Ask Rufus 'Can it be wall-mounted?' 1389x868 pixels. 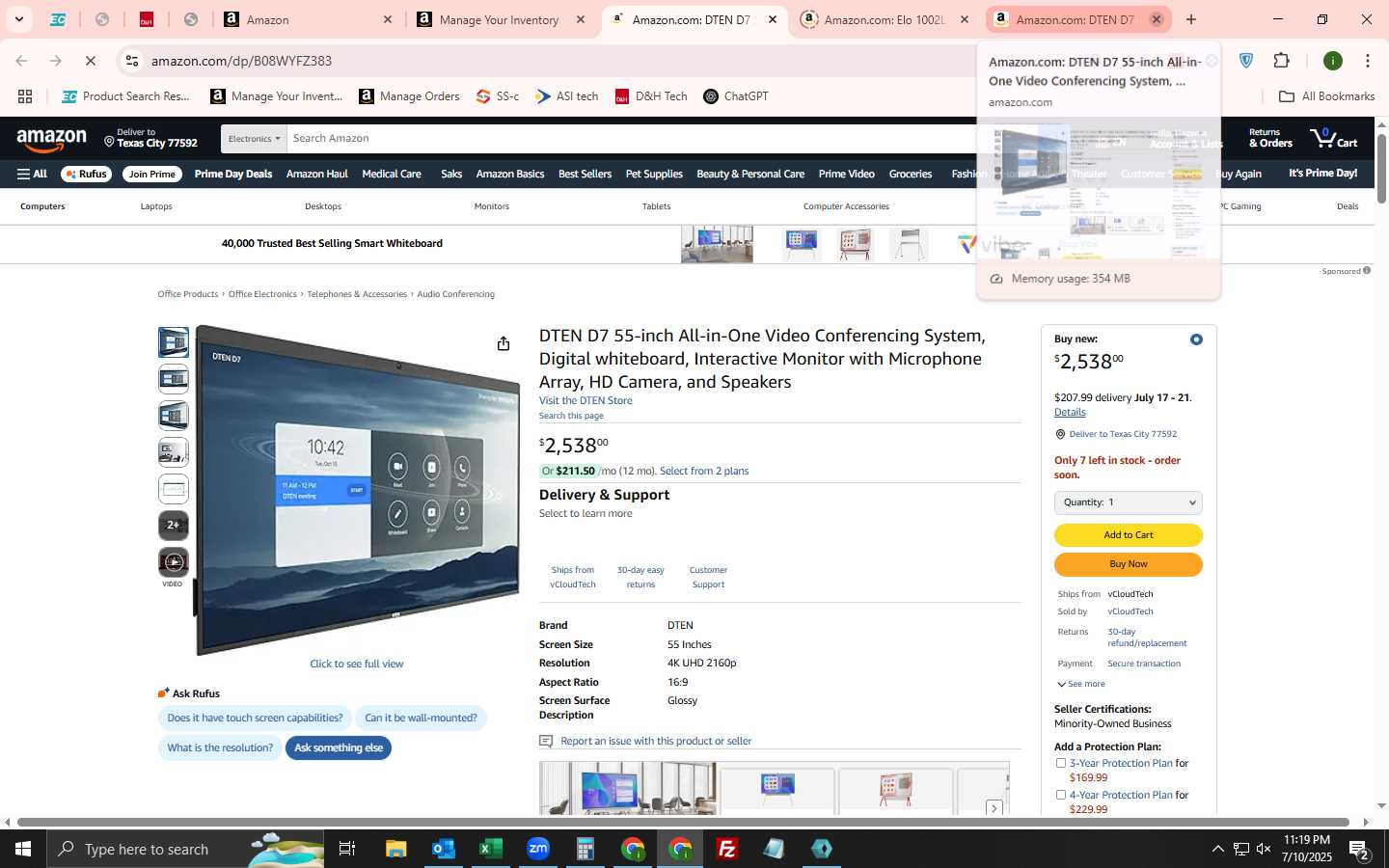(x=421, y=718)
